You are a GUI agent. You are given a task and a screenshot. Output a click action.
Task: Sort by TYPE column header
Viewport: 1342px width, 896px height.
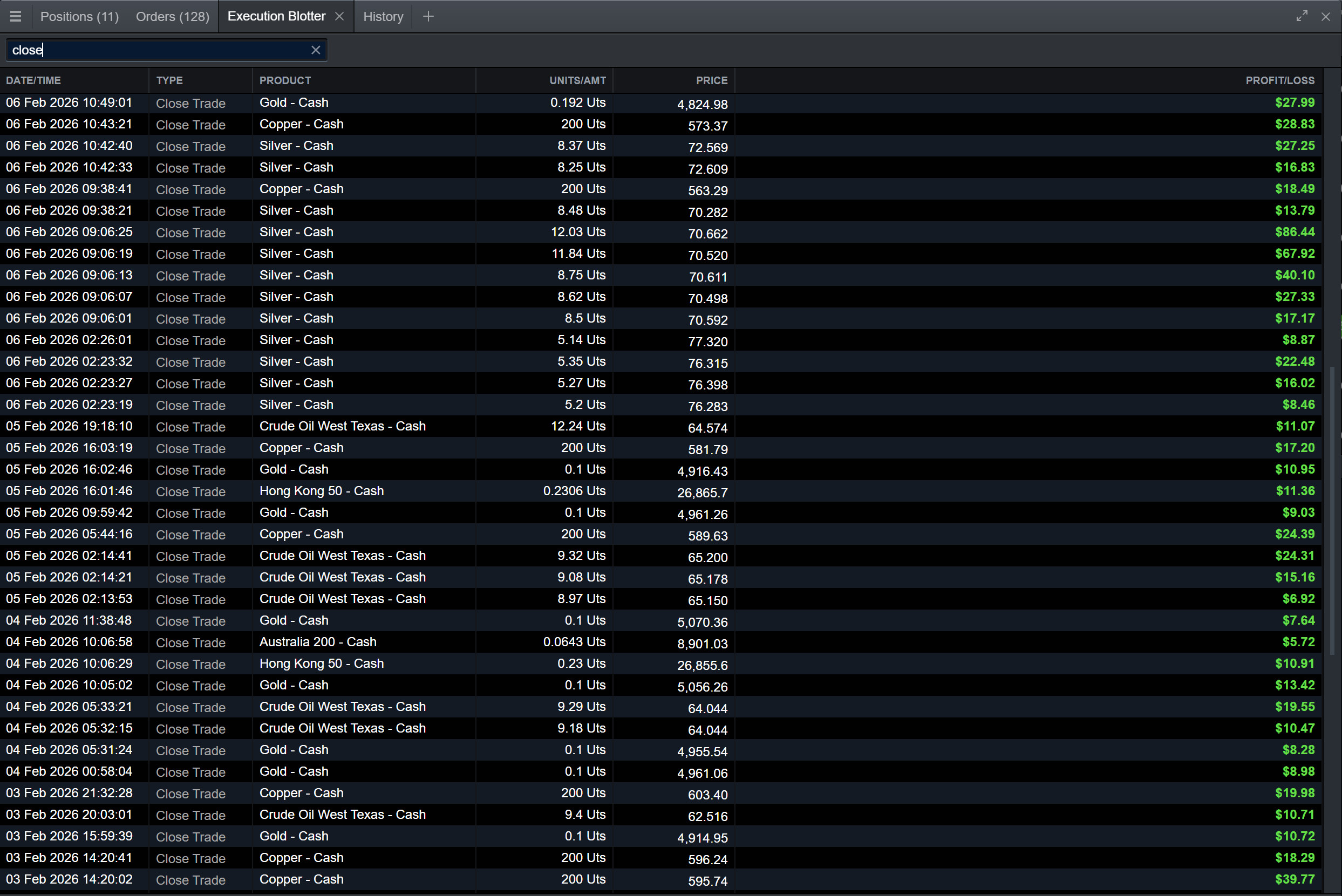coord(170,80)
